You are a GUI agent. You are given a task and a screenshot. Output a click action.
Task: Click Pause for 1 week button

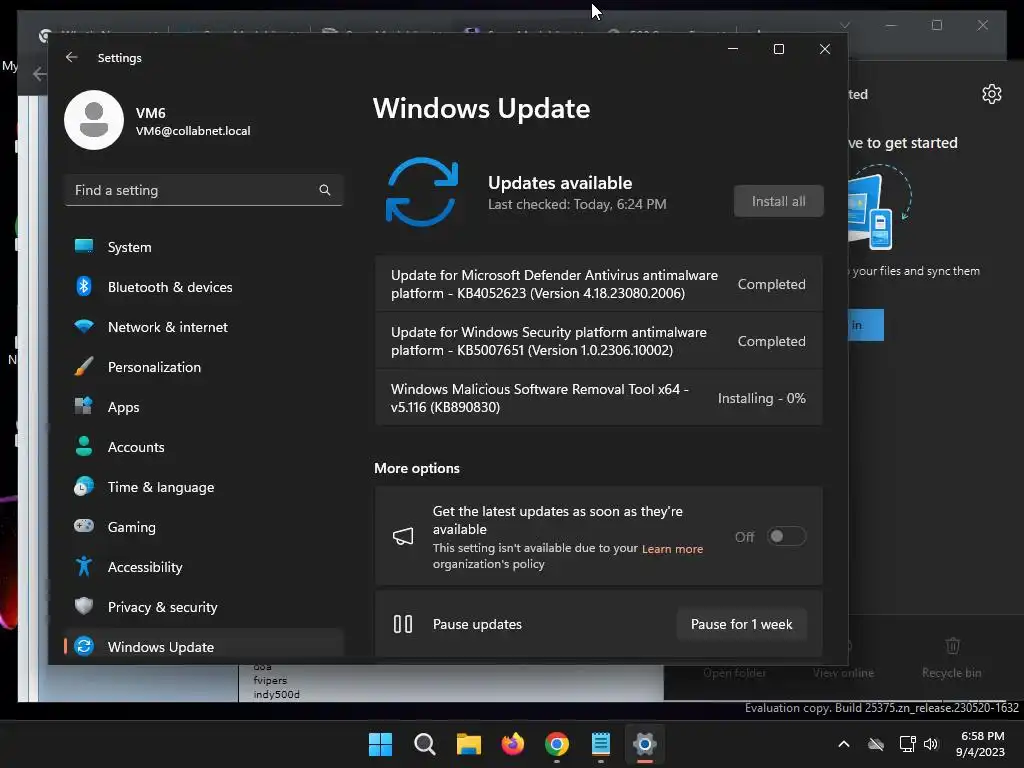(x=741, y=624)
